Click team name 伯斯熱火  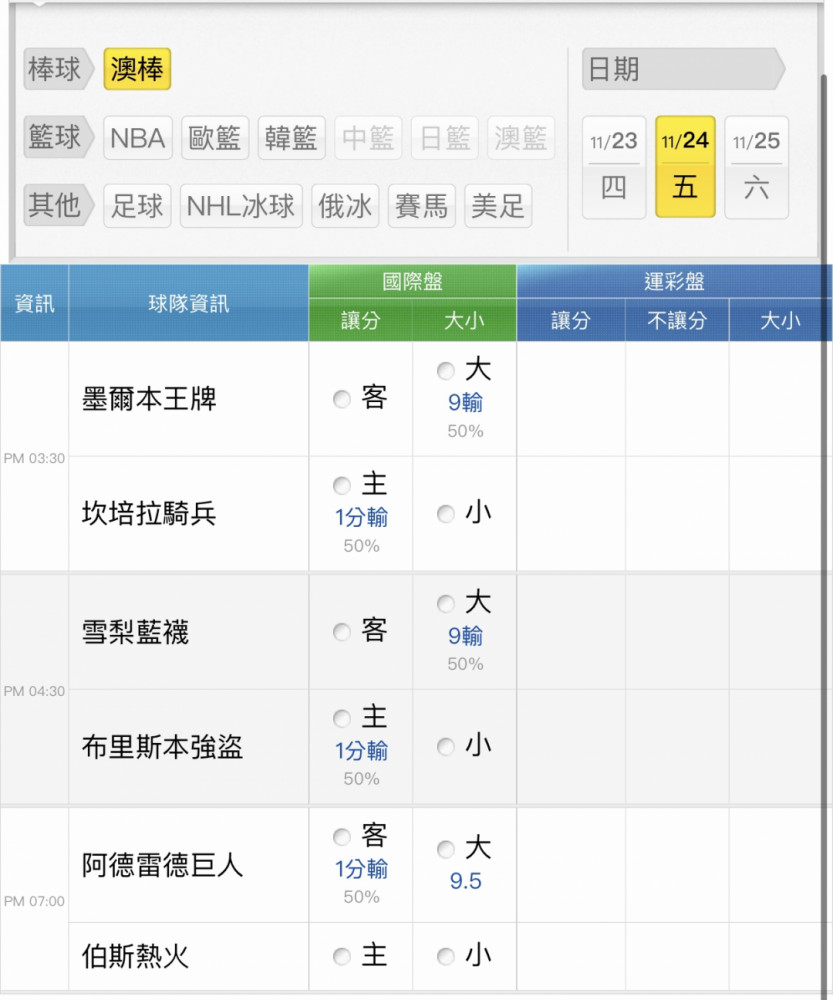pyautogui.click(x=135, y=957)
